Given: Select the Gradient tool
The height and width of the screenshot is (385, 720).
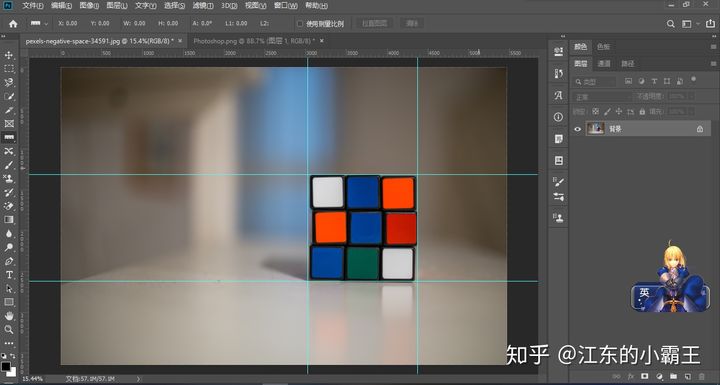Looking at the screenshot, I should coord(9,220).
